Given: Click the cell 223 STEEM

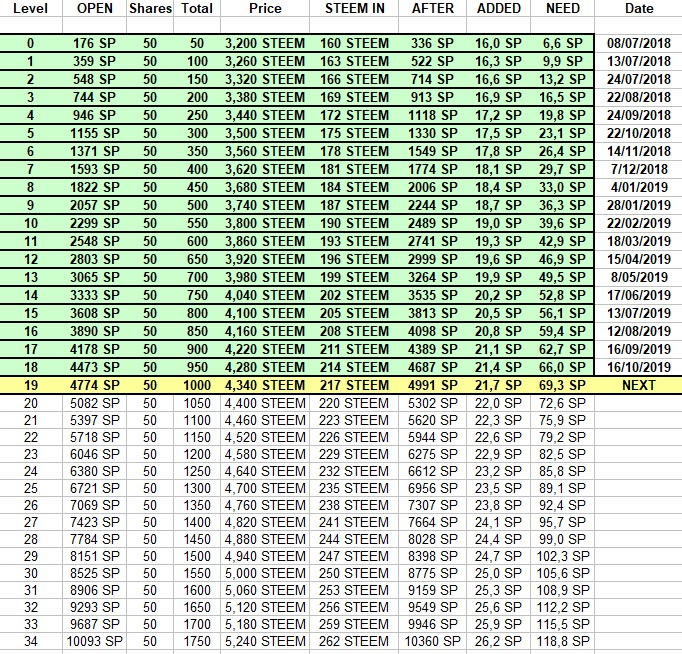Looking at the screenshot, I should 354,420.
